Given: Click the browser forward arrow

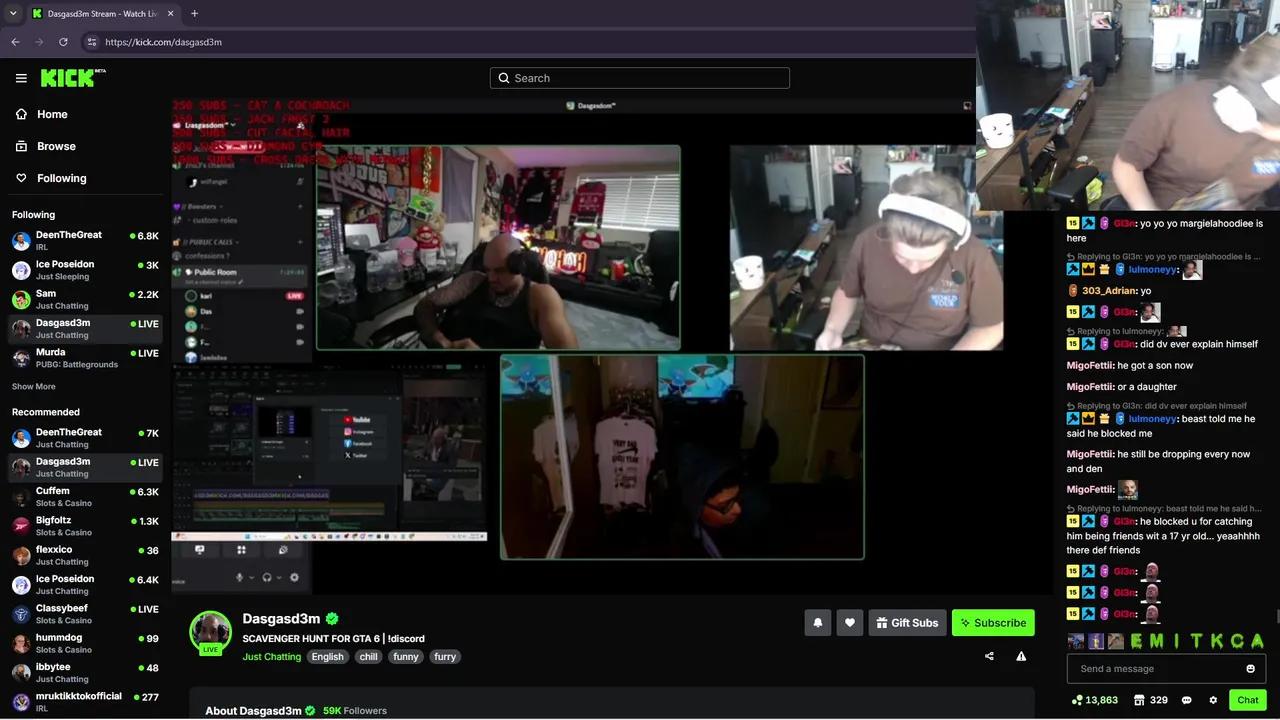Looking at the screenshot, I should pos(39,42).
